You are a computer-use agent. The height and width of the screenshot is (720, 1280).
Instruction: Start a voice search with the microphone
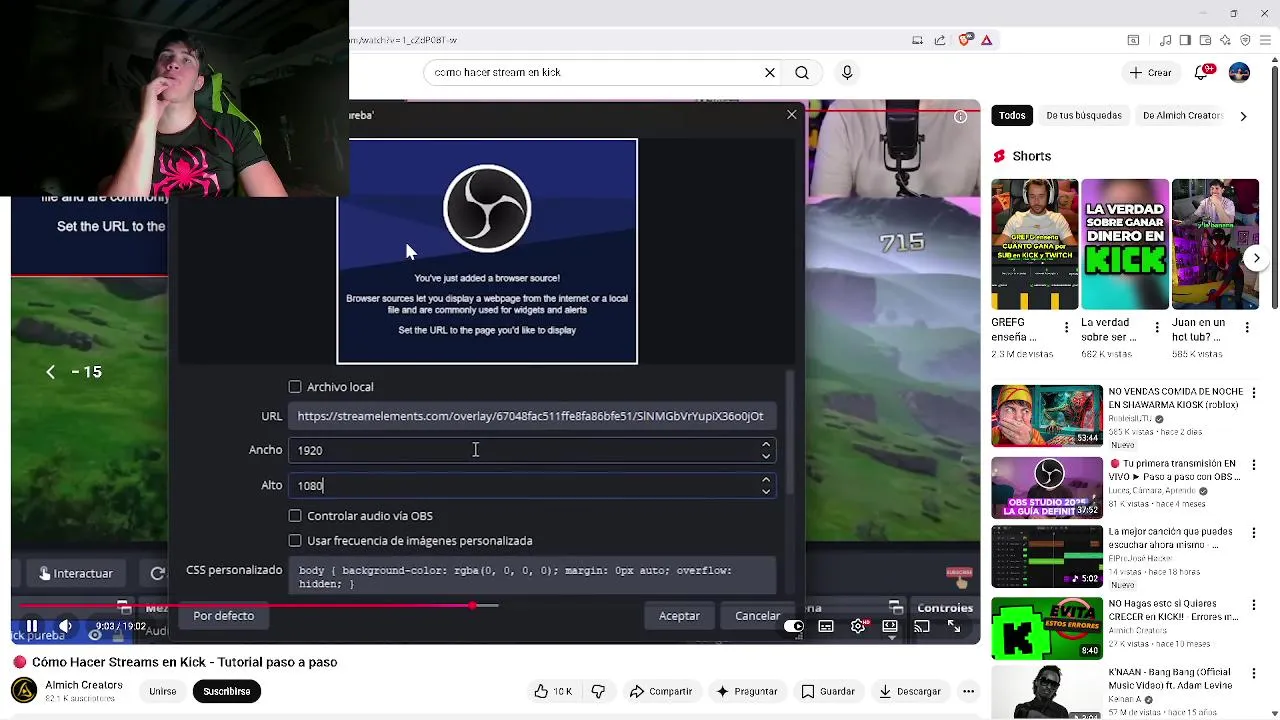point(847,72)
